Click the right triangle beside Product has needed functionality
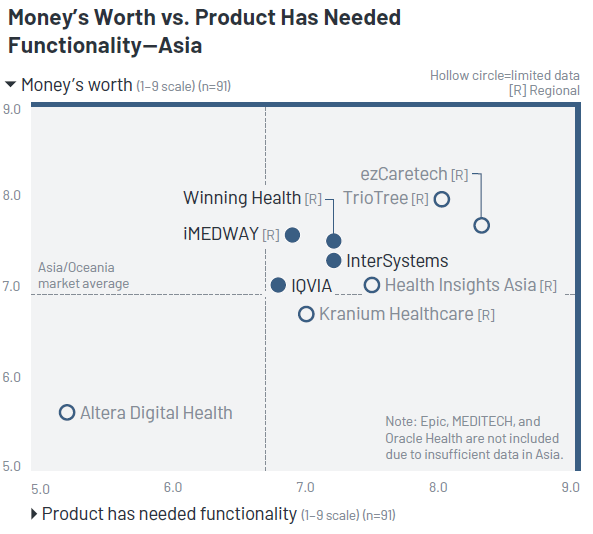The image size is (593, 534). pyautogui.click(x=34, y=514)
